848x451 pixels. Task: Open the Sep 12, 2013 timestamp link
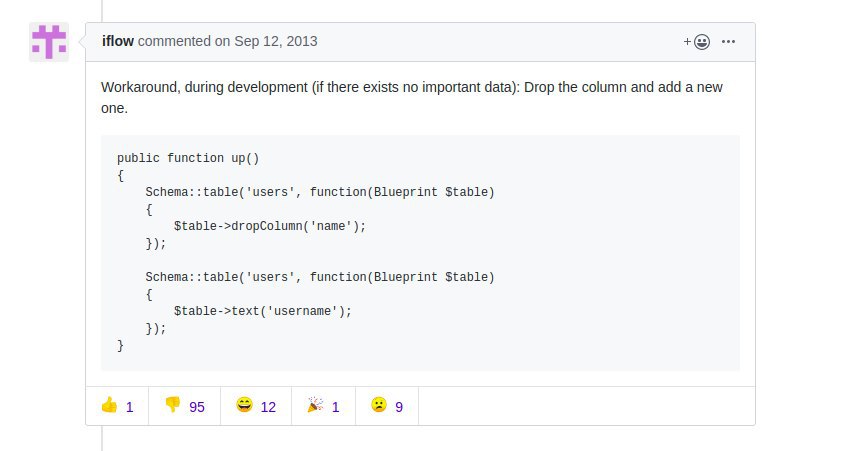(x=276, y=42)
